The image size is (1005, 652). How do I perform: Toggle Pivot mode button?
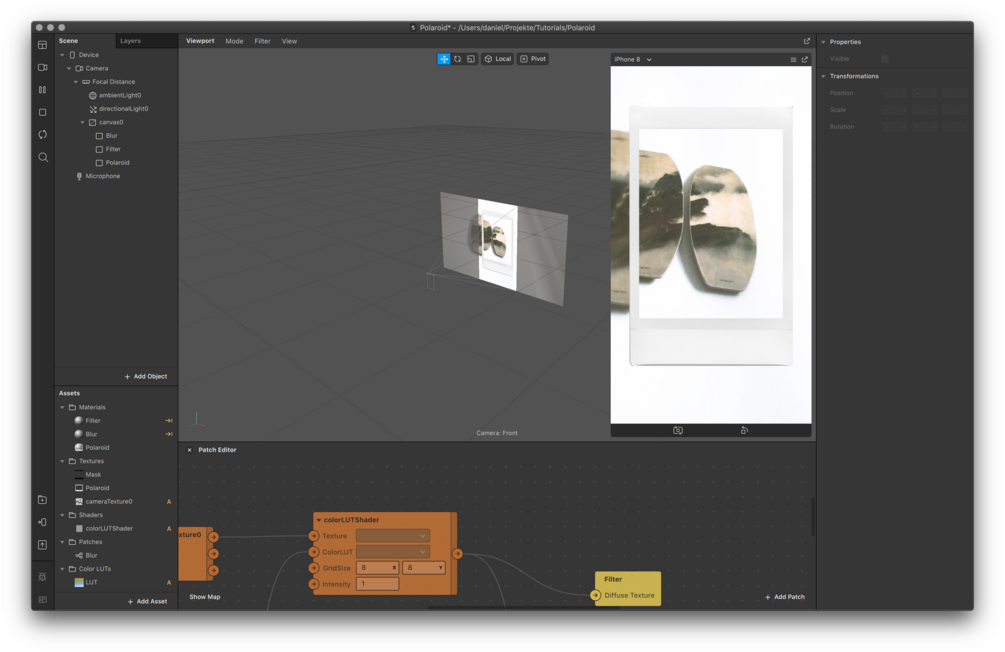click(533, 59)
